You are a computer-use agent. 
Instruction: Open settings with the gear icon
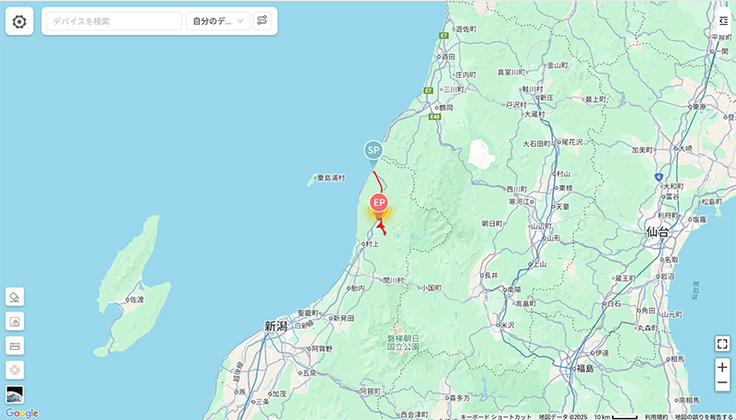pyautogui.click(x=19, y=21)
